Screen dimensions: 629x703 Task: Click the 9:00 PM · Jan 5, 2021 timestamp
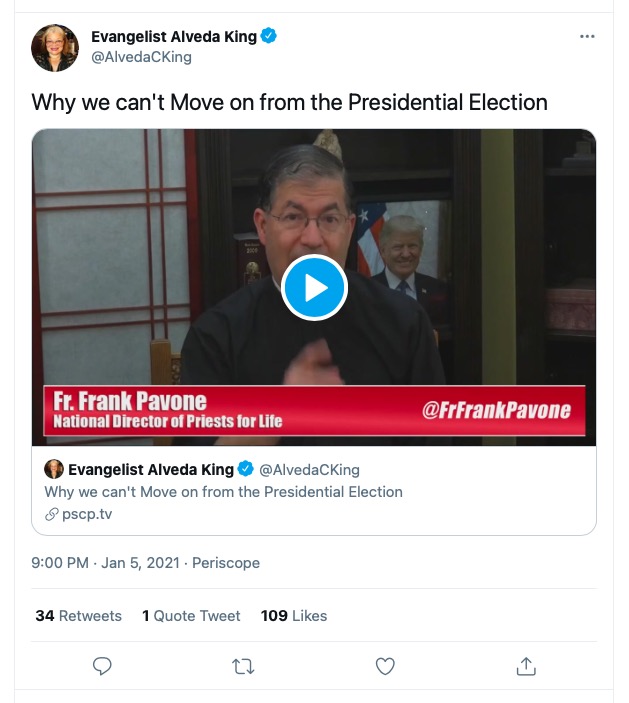[105, 563]
